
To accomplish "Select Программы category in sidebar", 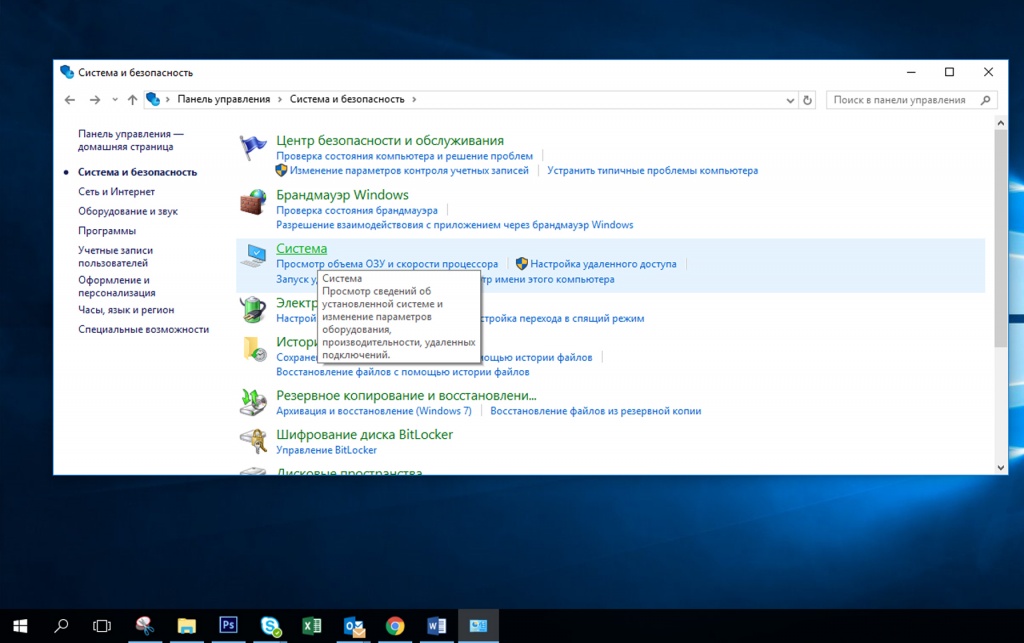I will click(x=107, y=231).
